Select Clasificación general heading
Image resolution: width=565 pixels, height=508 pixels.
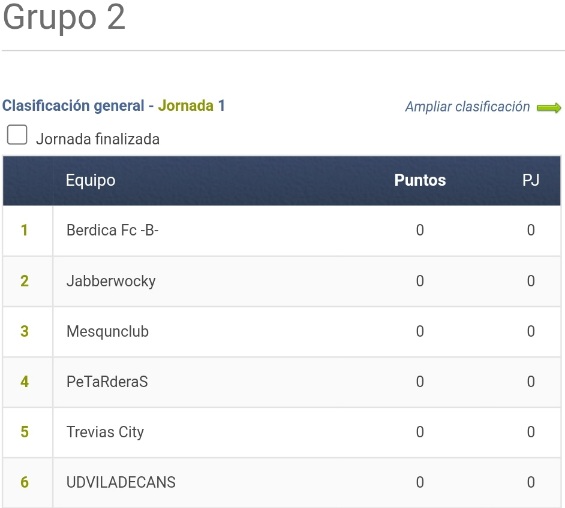tap(73, 106)
